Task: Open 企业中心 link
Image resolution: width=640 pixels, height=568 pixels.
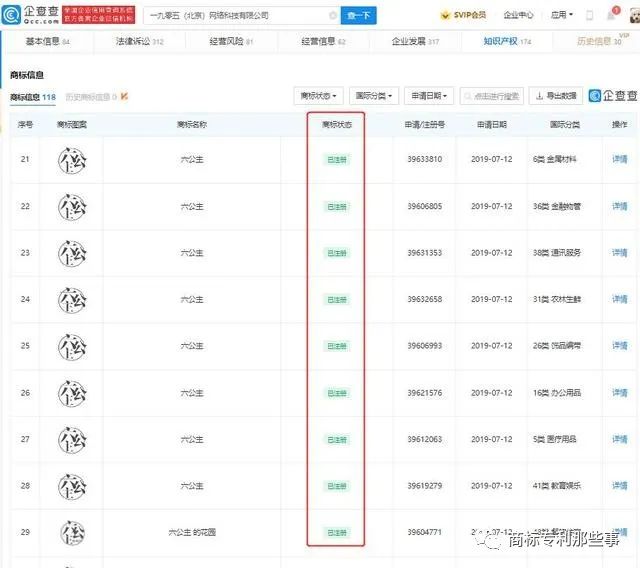Action: point(518,15)
